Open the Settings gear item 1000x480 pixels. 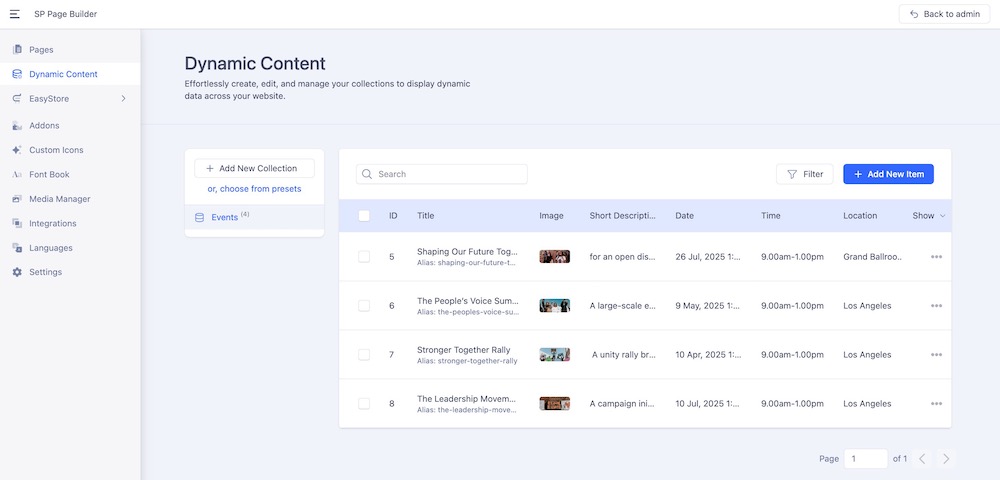(45, 272)
